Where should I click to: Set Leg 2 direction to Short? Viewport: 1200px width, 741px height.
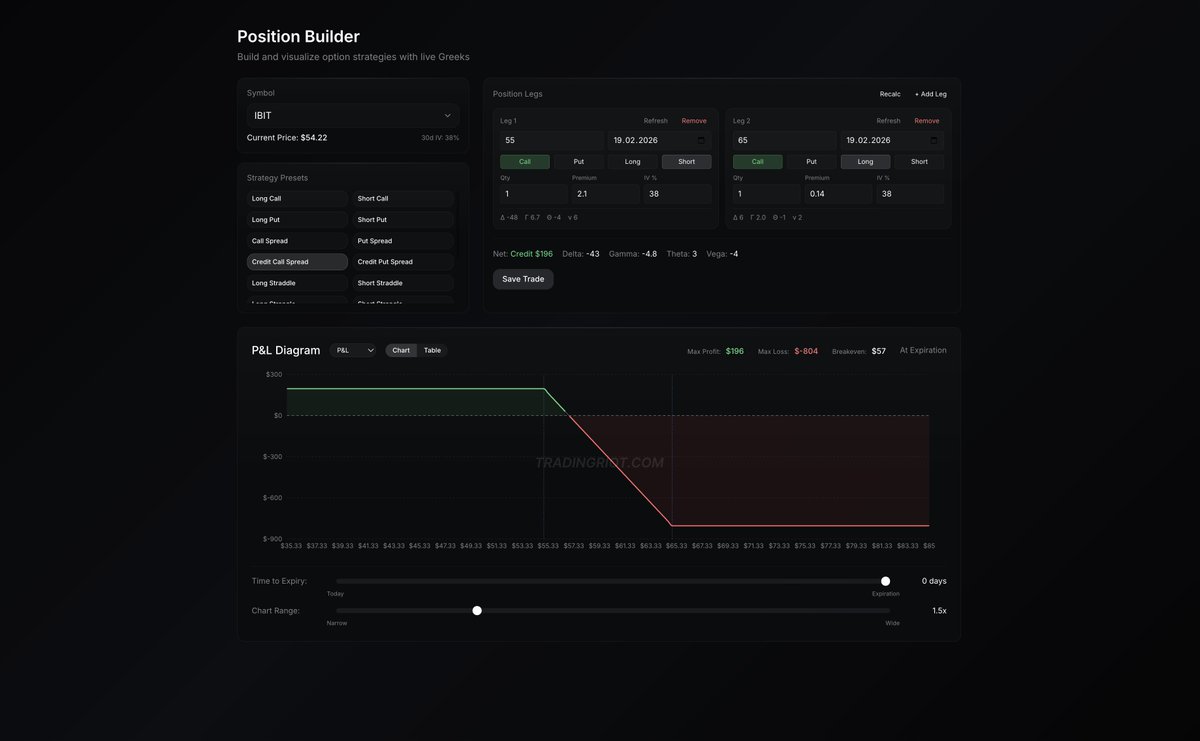tap(919, 161)
